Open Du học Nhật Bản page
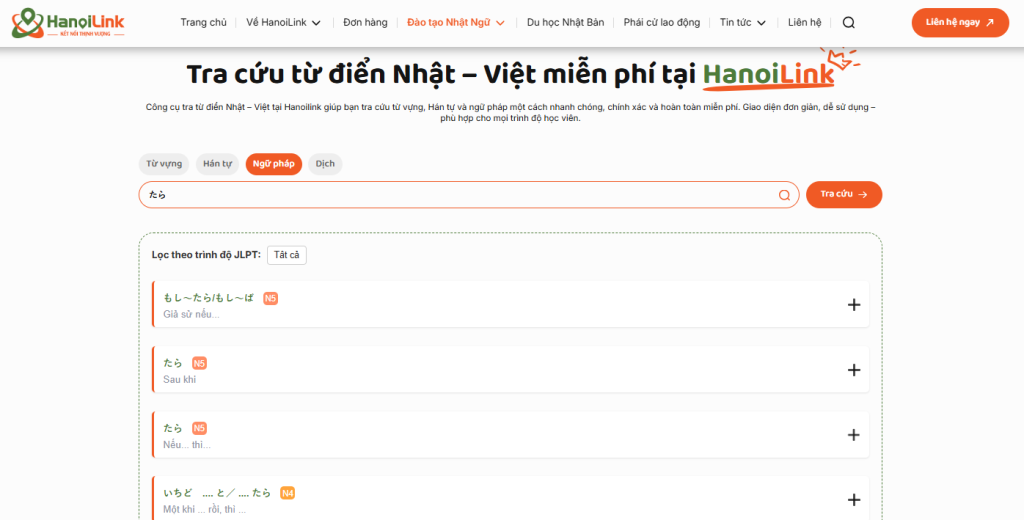Screen dimensions: 1024x520 (566, 22)
